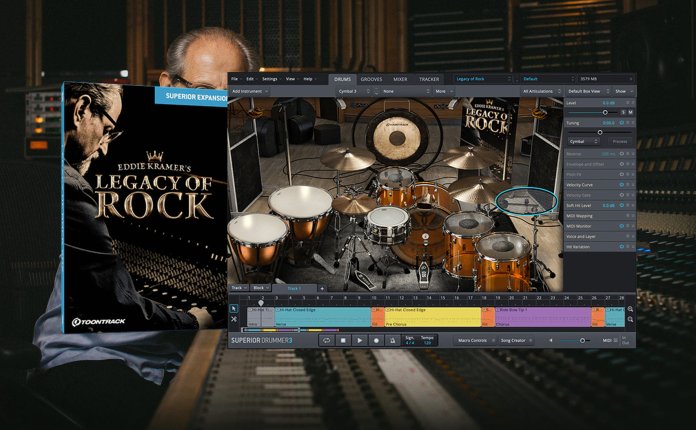
Task: Toggle the loop button
Action: (326, 340)
